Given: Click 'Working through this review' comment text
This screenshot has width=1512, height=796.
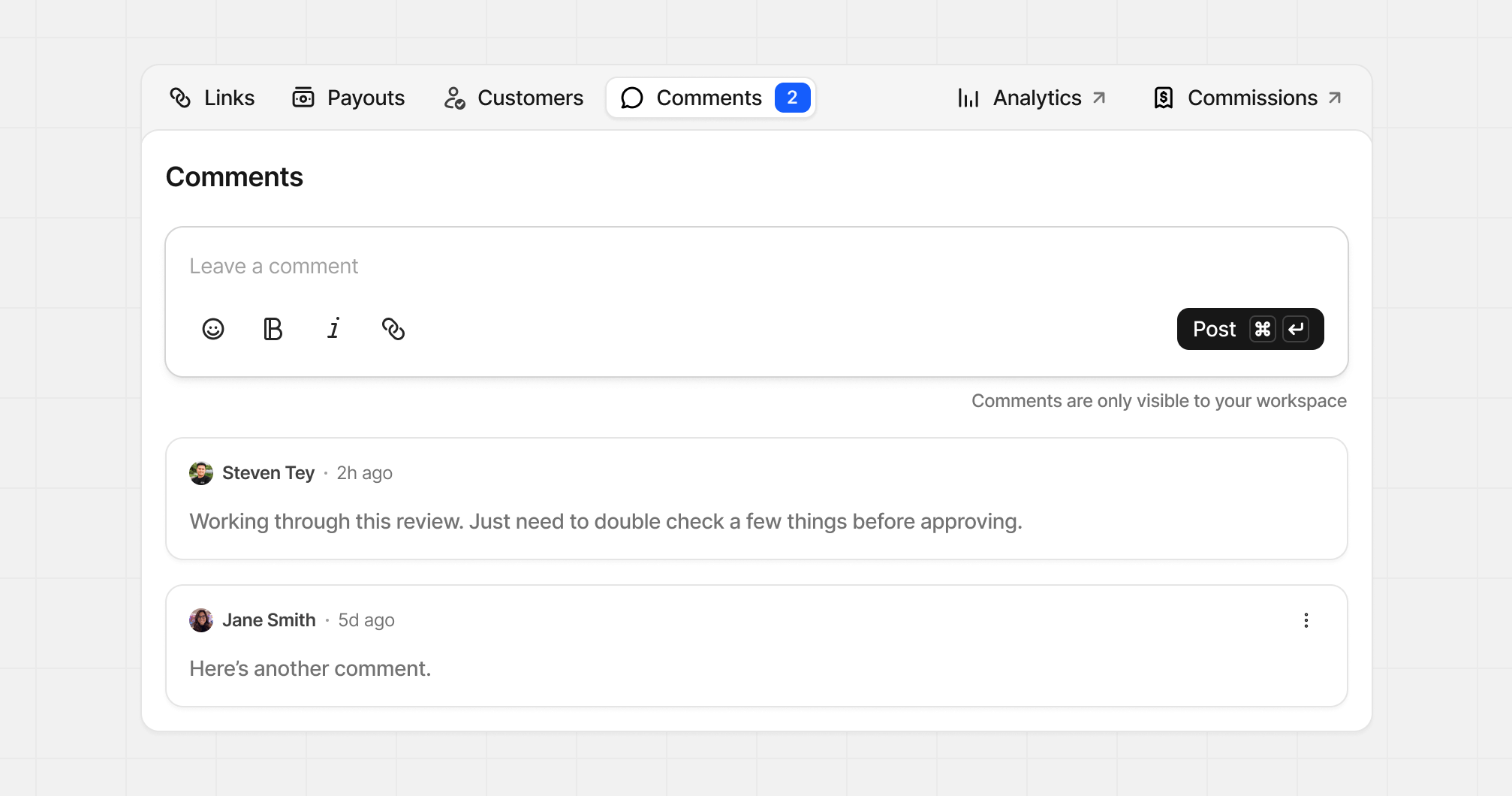Looking at the screenshot, I should click(606, 521).
